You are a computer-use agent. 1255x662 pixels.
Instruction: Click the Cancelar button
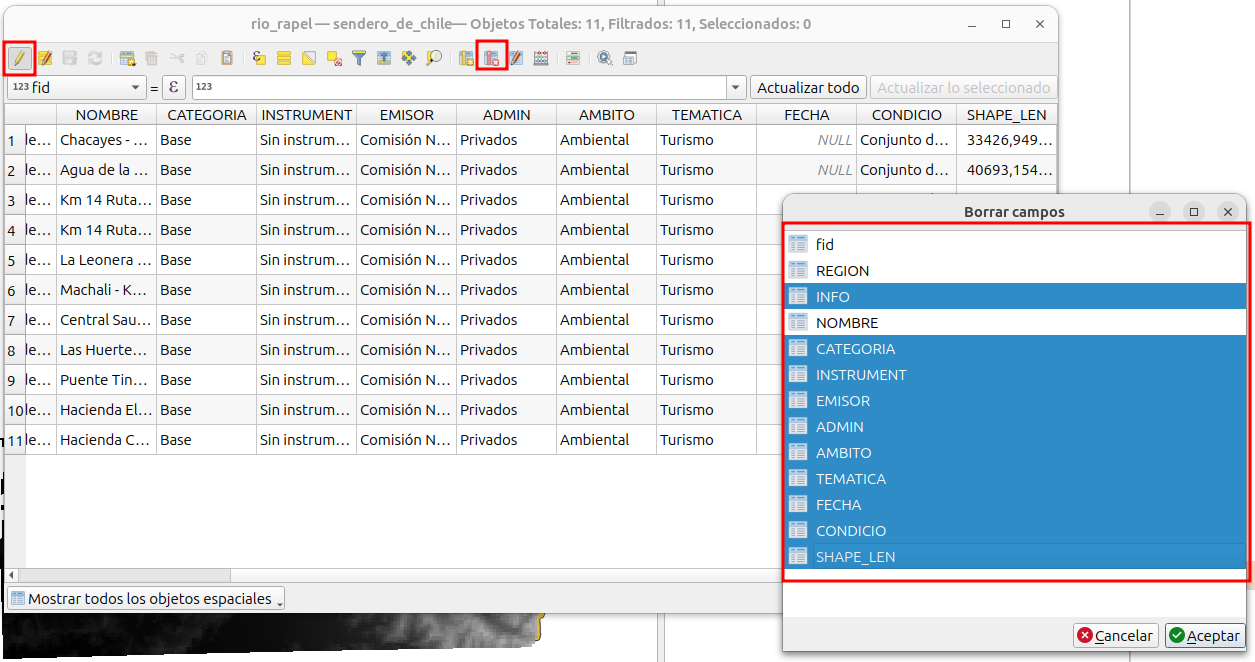[1115, 636]
